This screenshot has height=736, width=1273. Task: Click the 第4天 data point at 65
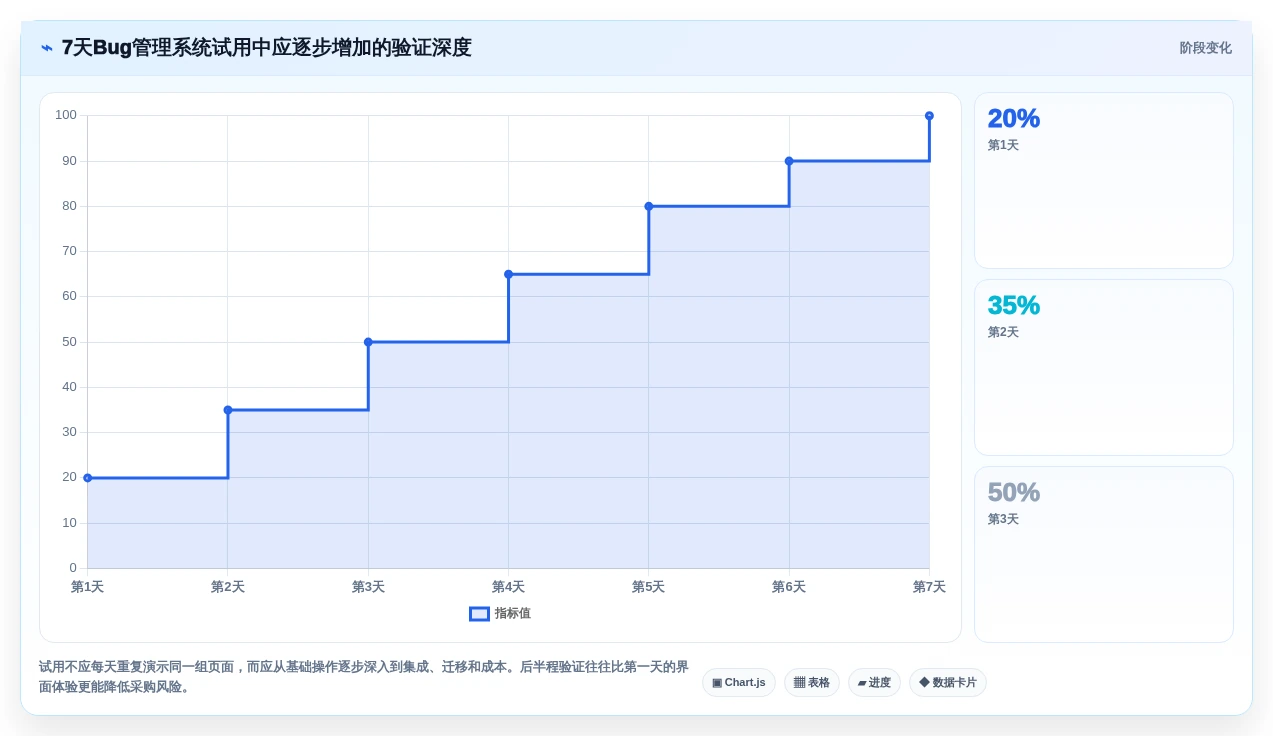(x=508, y=274)
